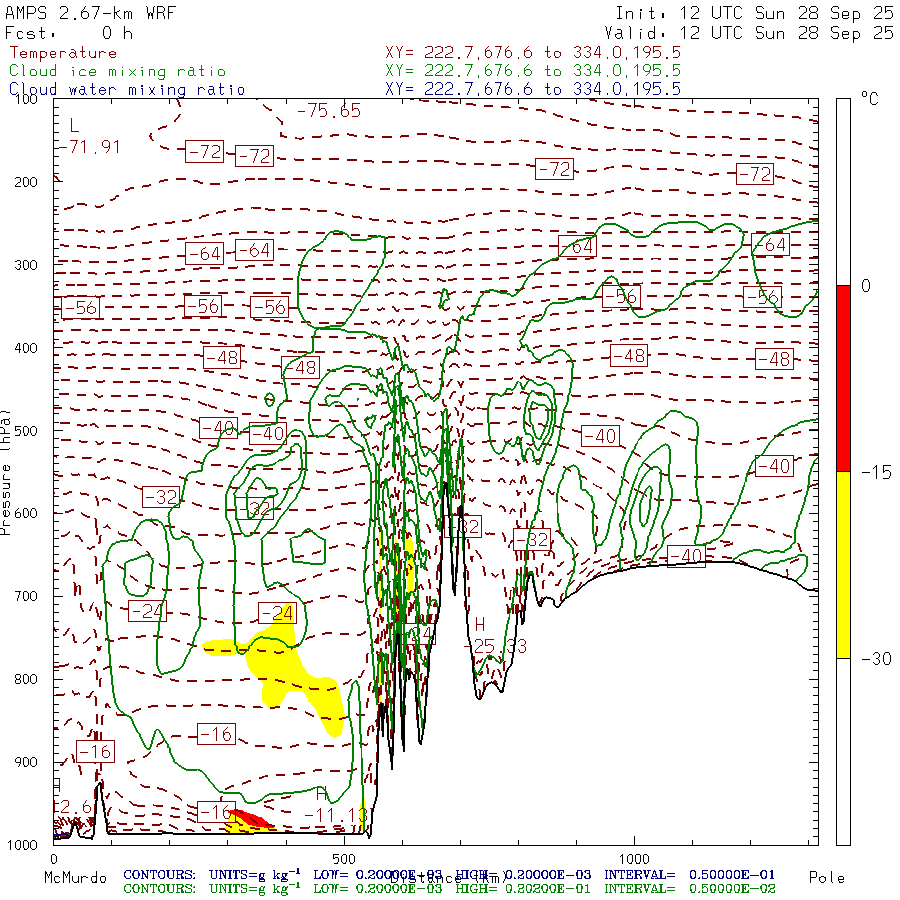Click the "McMurdo" endpoint label
Viewport: 900px width, 900px height.
pyautogui.click(x=75, y=878)
